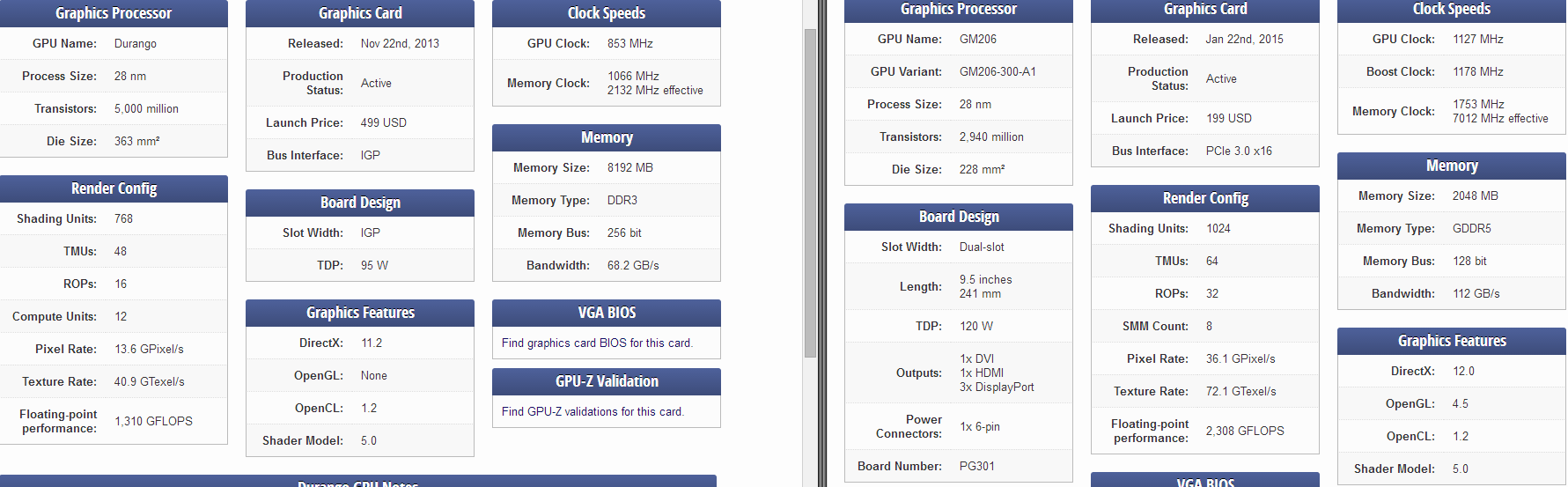
Task: Click the pixel rate '36.1 GPixel/s'
Action: tap(1240, 358)
